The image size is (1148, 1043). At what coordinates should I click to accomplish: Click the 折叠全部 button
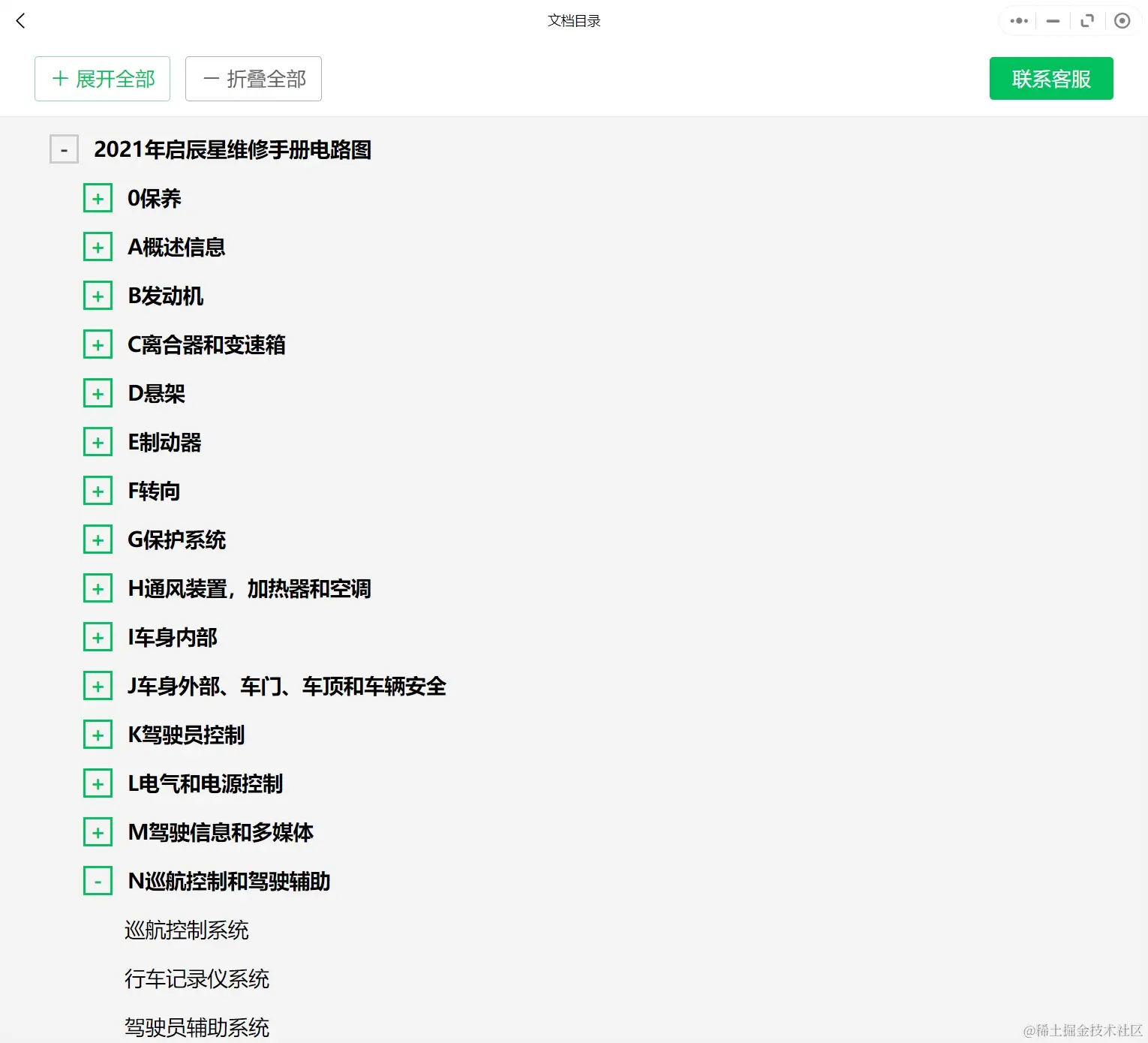point(253,78)
